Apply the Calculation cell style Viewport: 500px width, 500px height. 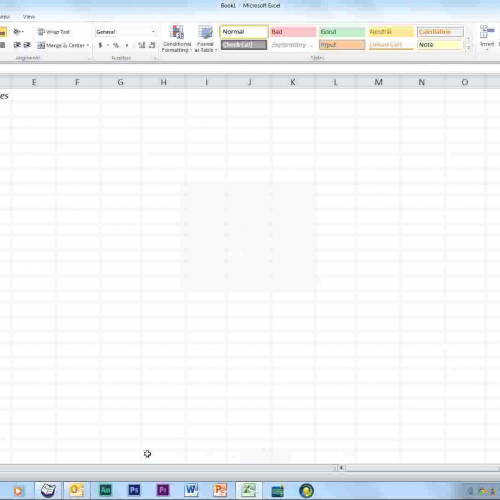pos(440,32)
